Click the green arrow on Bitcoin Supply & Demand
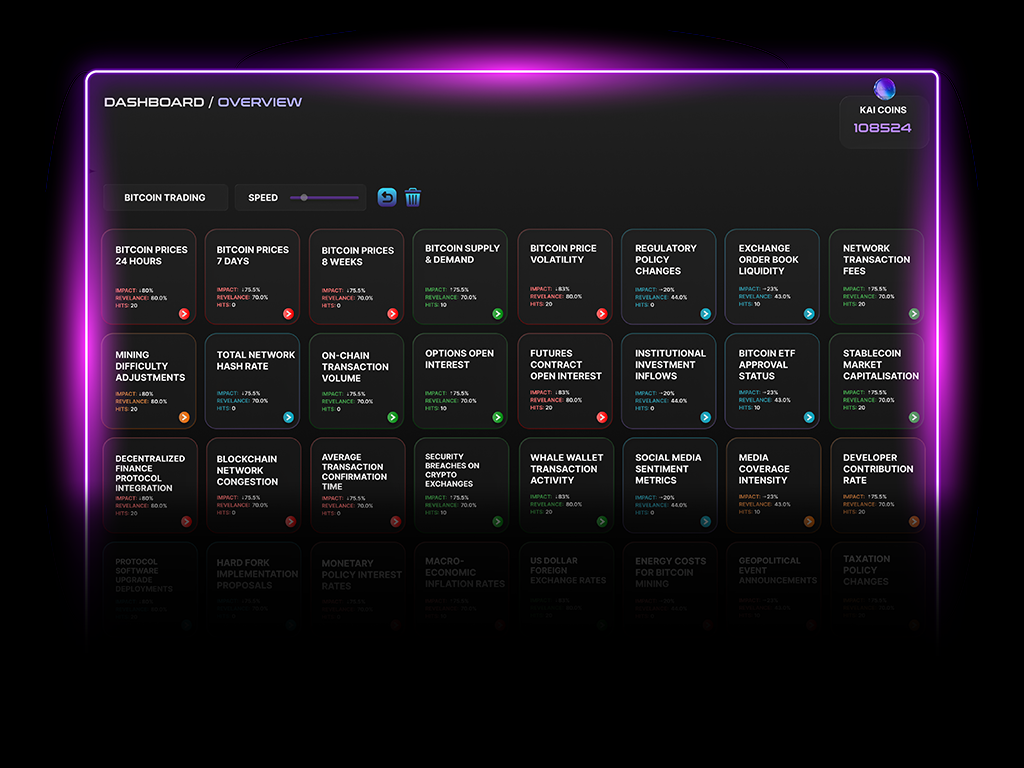Image resolution: width=1024 pixels, height=768 pixels. (497, 313)
